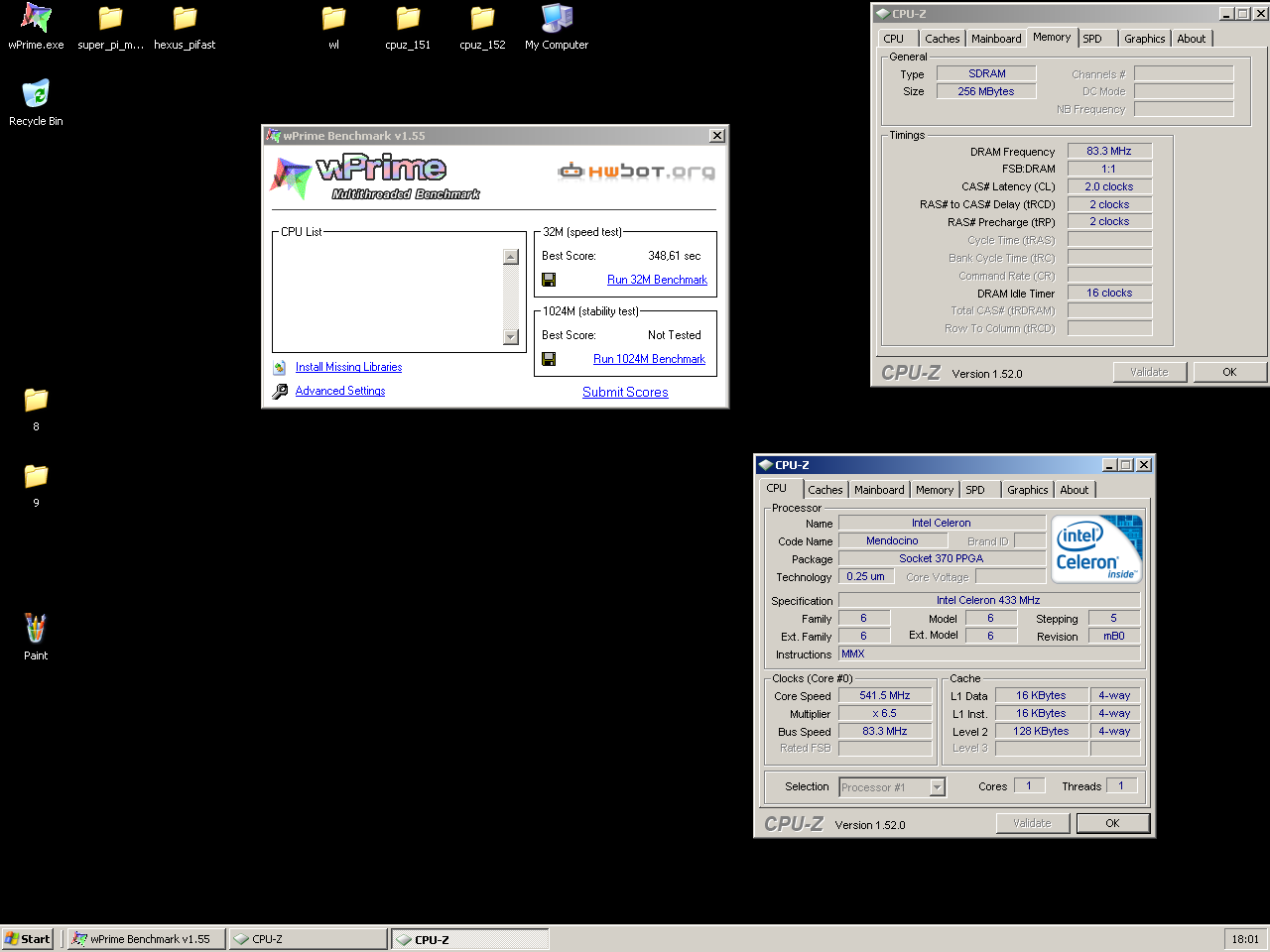Image resolution: width=1270 pixels, height=952 pixels.
Task: Click the CPU-Z Memory window title icon
Action: (882, 14)
